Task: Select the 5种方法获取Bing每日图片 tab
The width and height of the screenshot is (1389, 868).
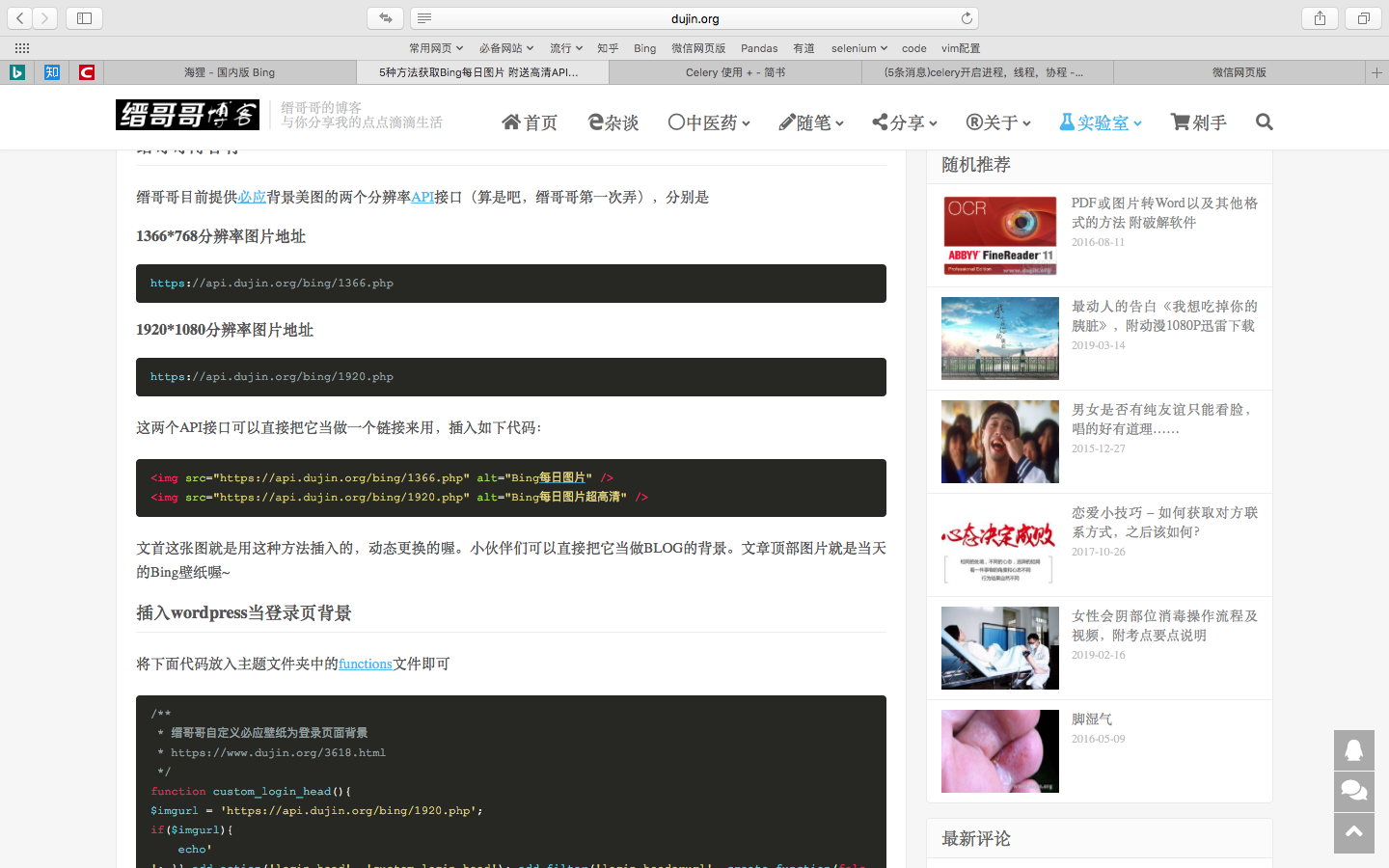Action: pyautogui.click(x=482, y=72)
